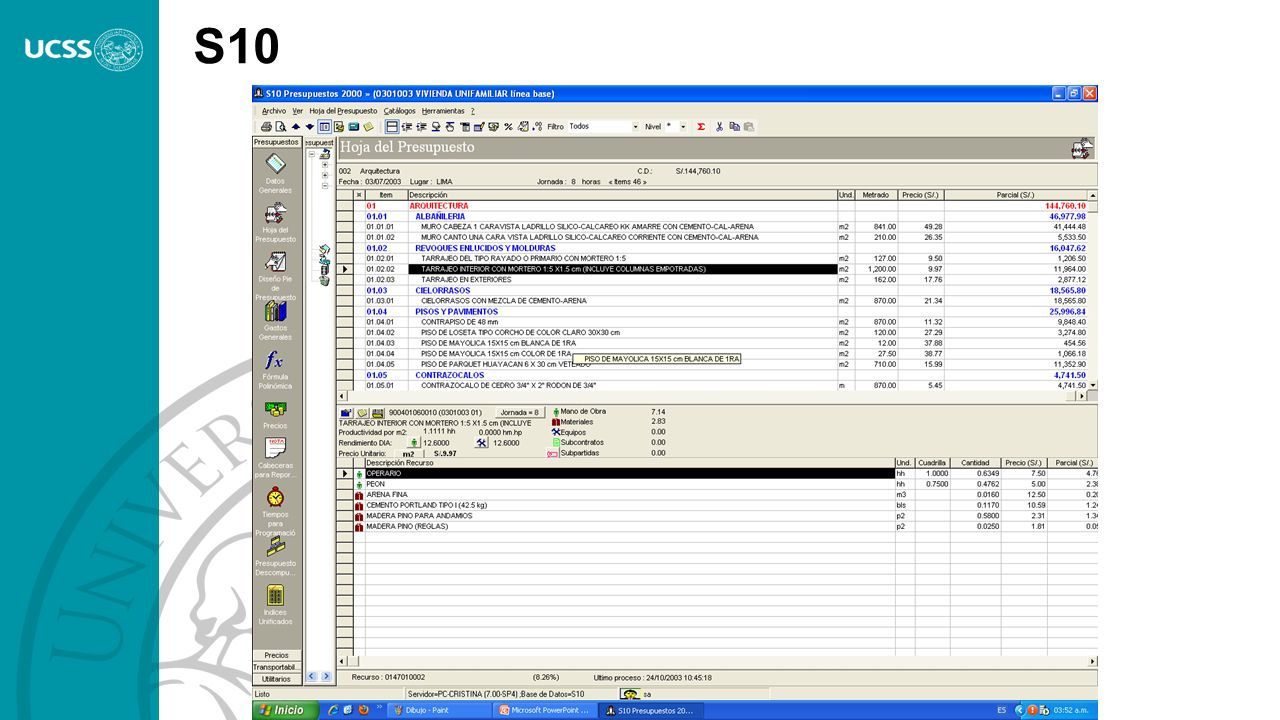Click the m2 unit button by Precio Unitario
Screen dimensions: 1280x720
click(408, 453)
